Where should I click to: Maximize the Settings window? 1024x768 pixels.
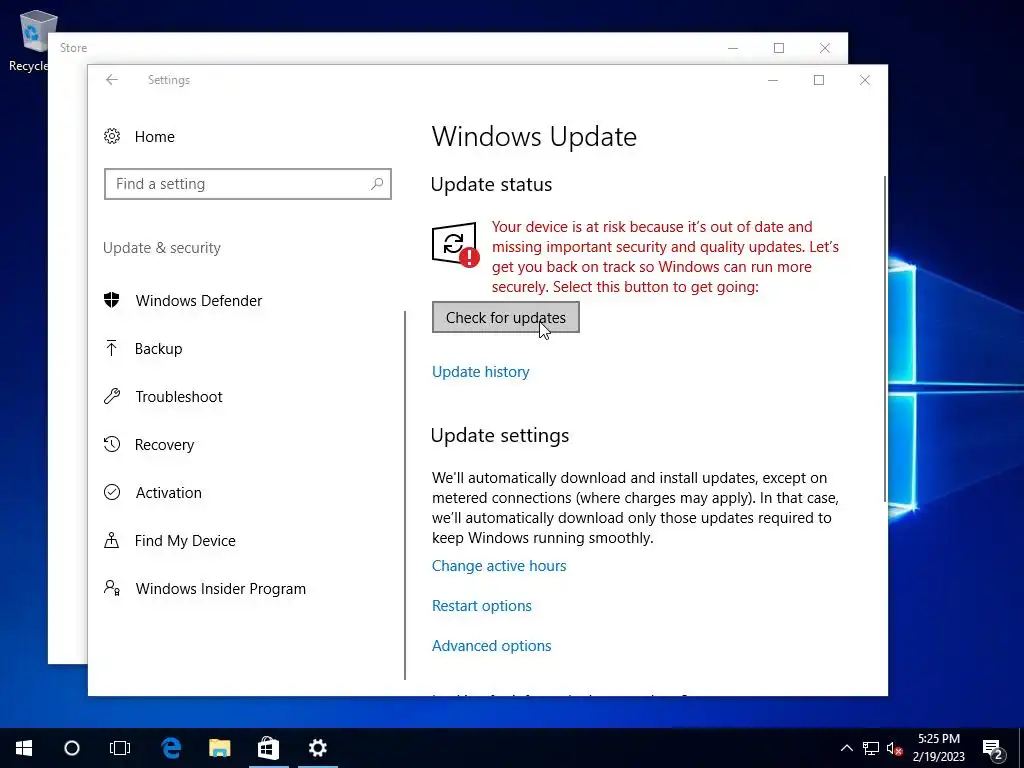coord(818,80)
